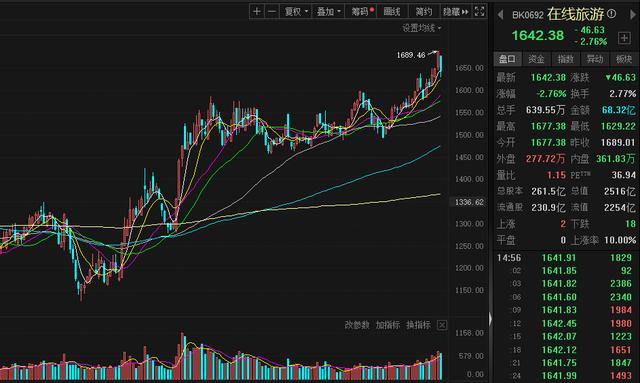Viewport: 640px width, 383px height.
Task: Zoom out chart with minus icon
Action: coord(272,11)
